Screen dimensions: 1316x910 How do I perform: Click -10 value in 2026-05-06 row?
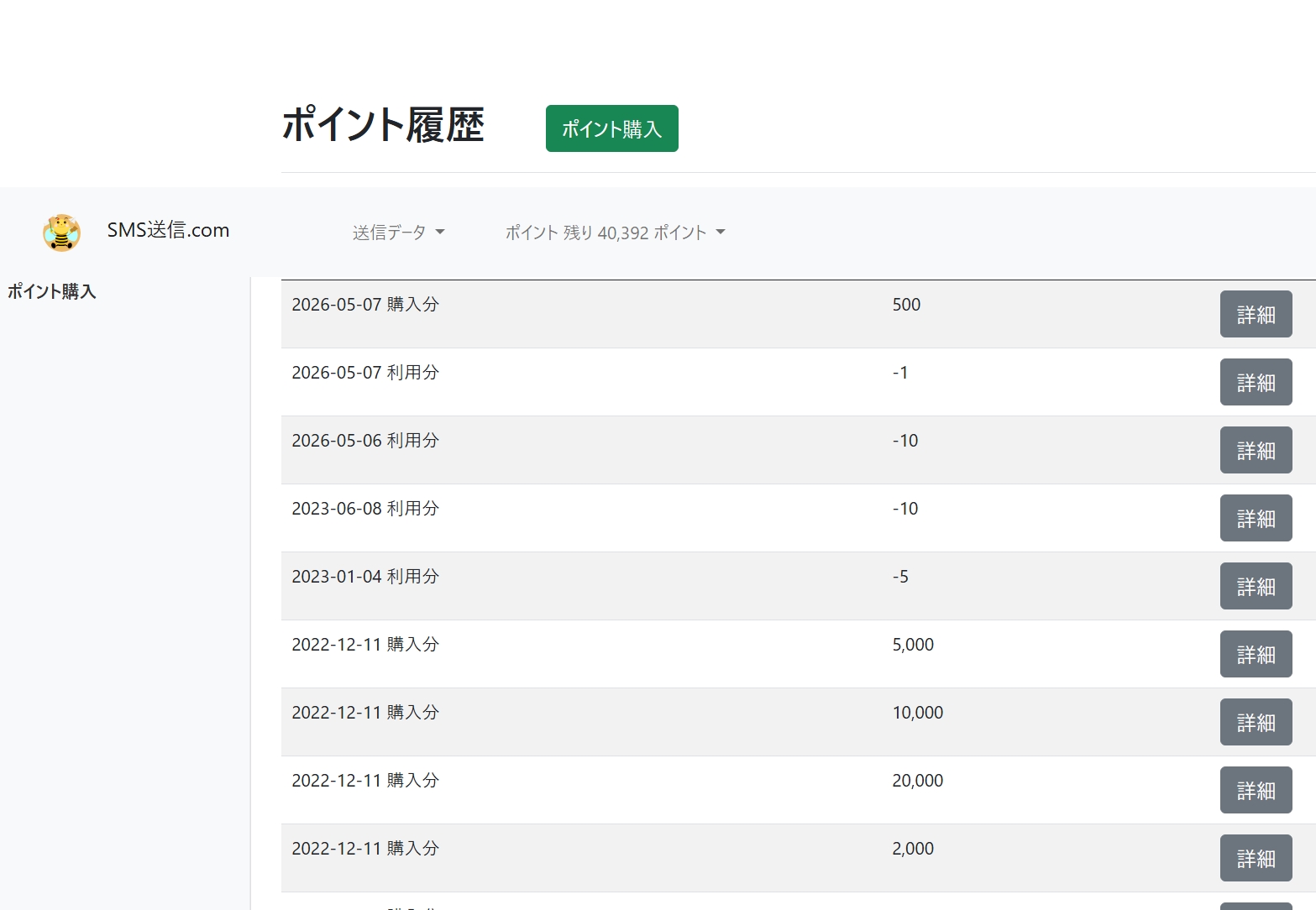coord(905,441)
